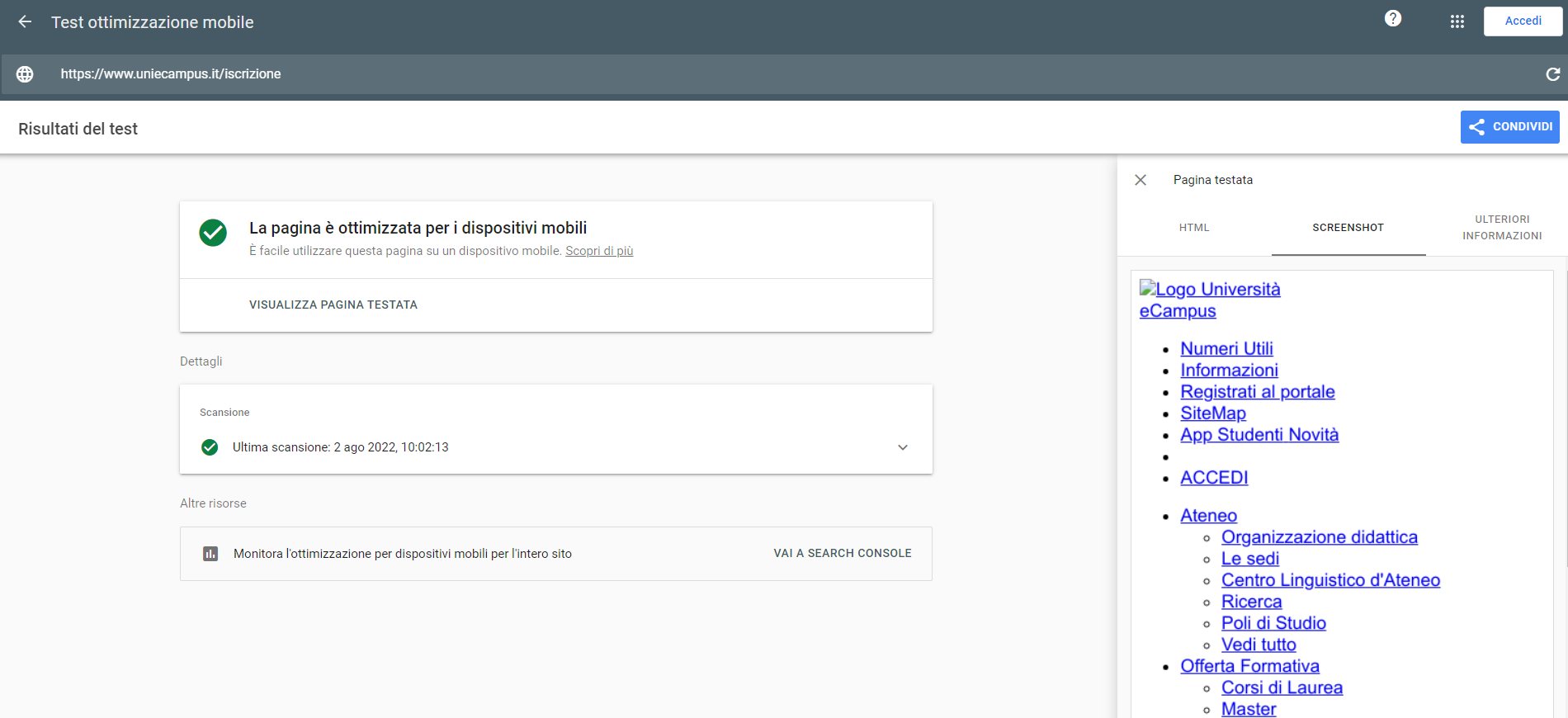
Task: Open the Google apps grid
Action: [x=1457, y=22]
